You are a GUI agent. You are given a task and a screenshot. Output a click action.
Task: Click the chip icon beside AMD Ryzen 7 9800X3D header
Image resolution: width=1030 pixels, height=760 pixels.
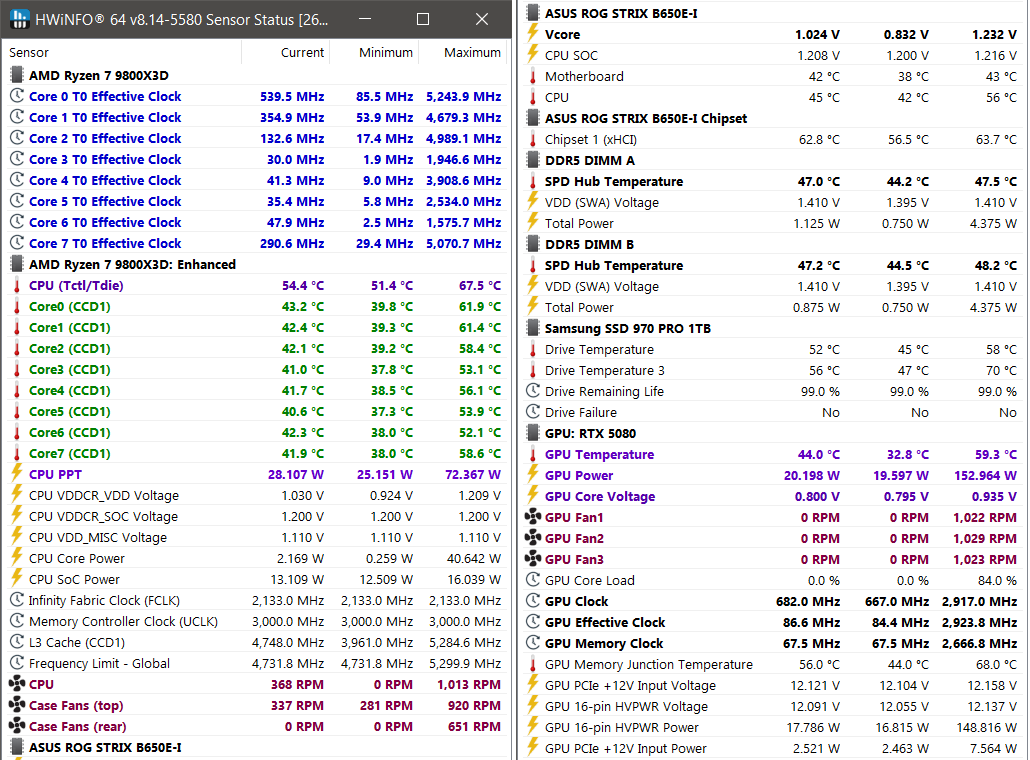(x=17, y=75)
